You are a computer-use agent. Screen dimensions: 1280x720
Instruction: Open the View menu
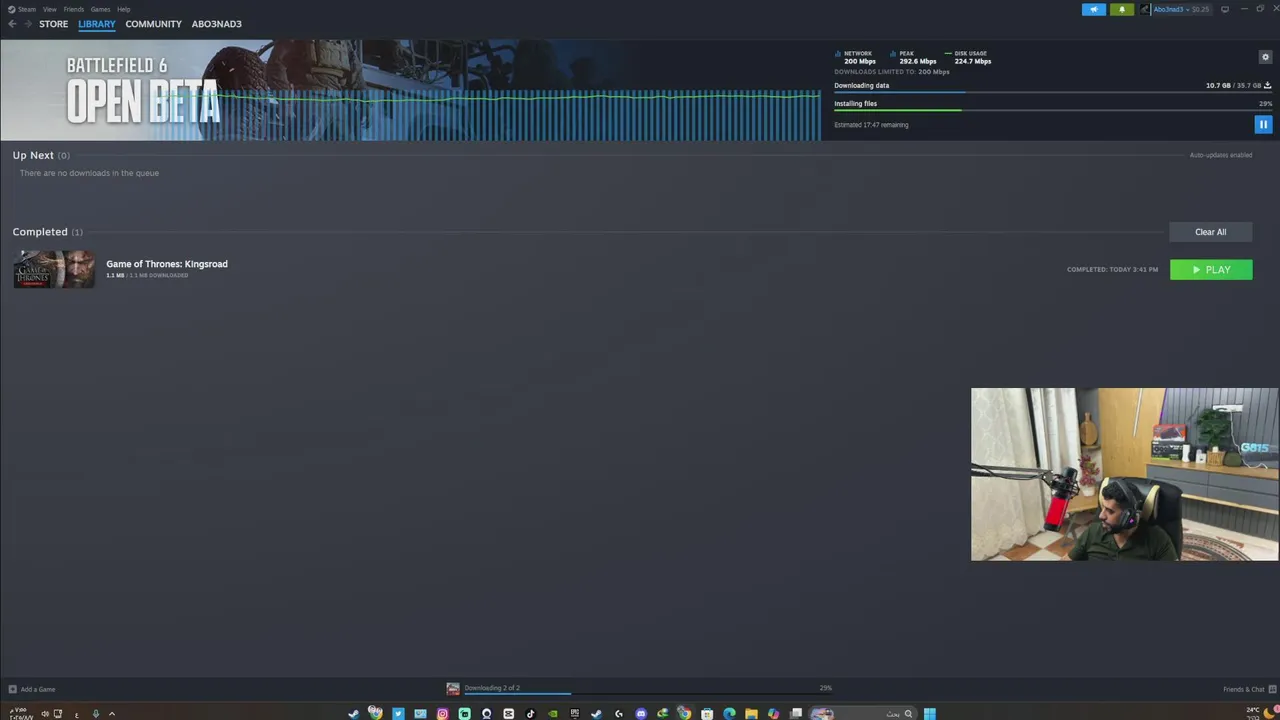click(49, 9)
